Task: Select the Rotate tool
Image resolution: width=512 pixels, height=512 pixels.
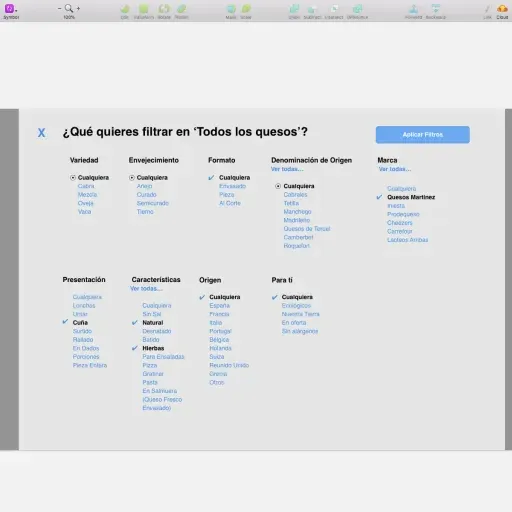Action: pyautogui.click(x=164, y=9)
